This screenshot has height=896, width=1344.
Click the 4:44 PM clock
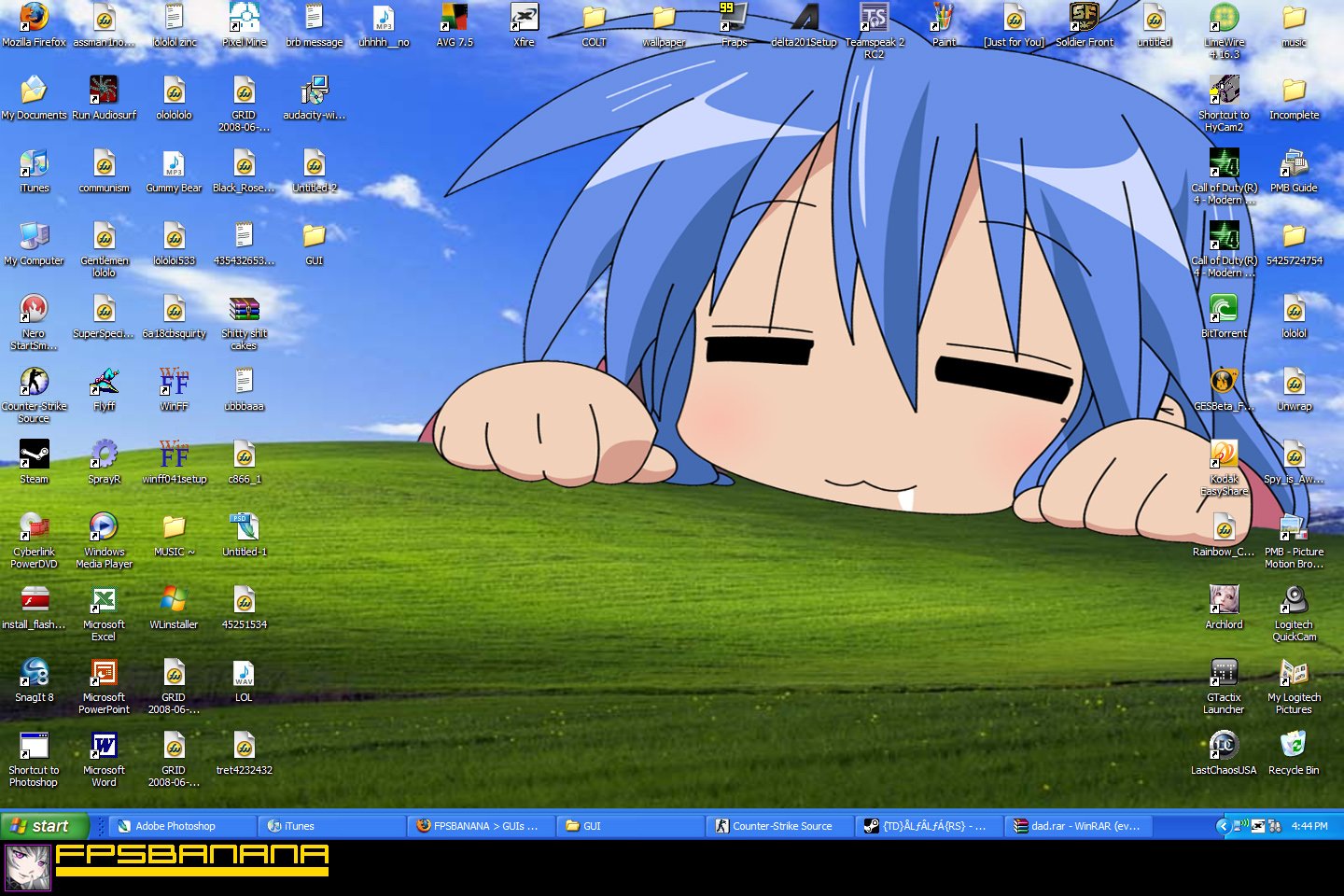pyautogui.click(x=1309, y=825)
